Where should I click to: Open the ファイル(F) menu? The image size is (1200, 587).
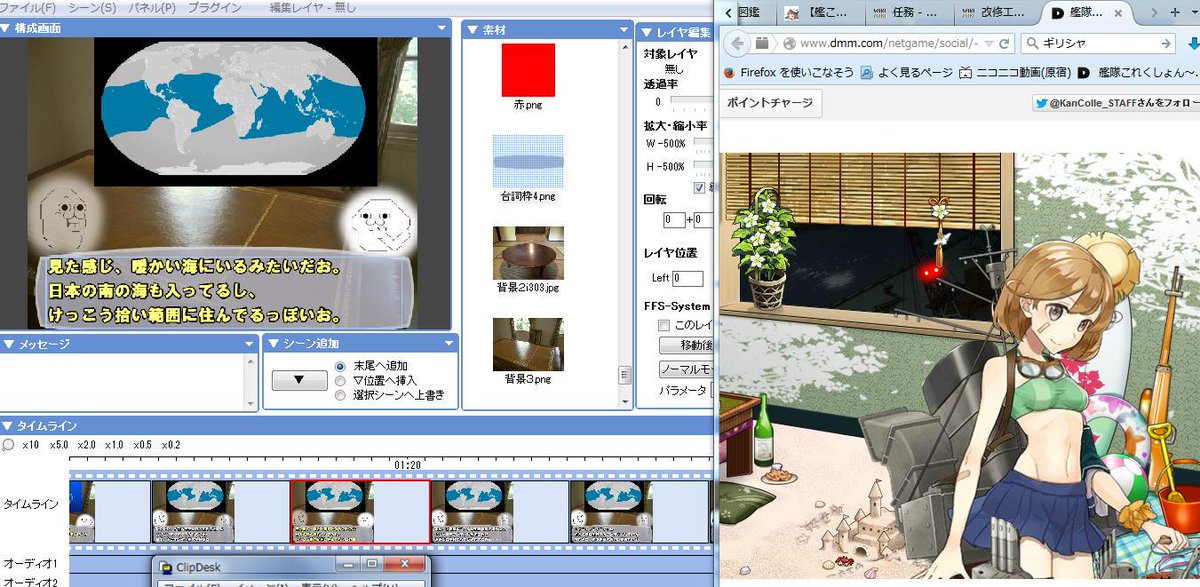[27, 7]
